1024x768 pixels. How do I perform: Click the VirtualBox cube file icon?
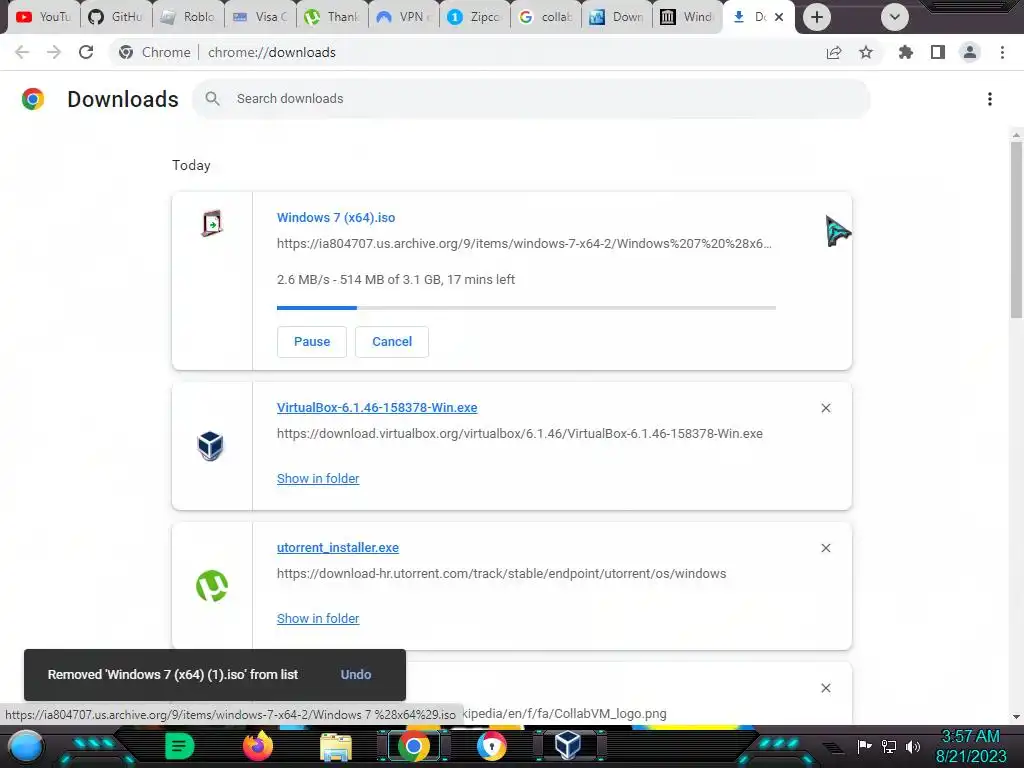210,446
